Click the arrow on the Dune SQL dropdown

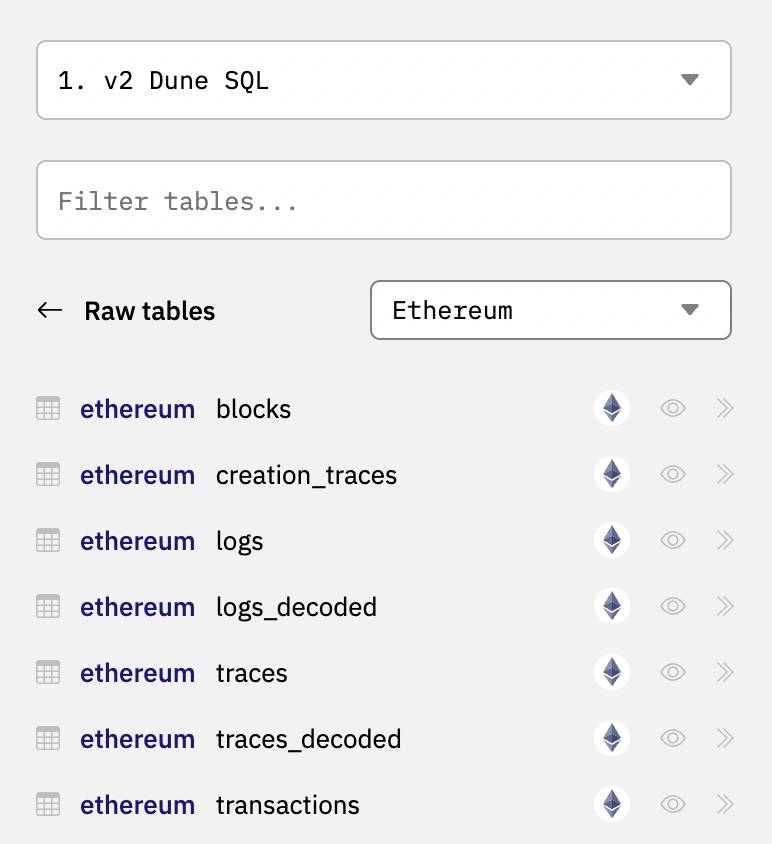690,80
